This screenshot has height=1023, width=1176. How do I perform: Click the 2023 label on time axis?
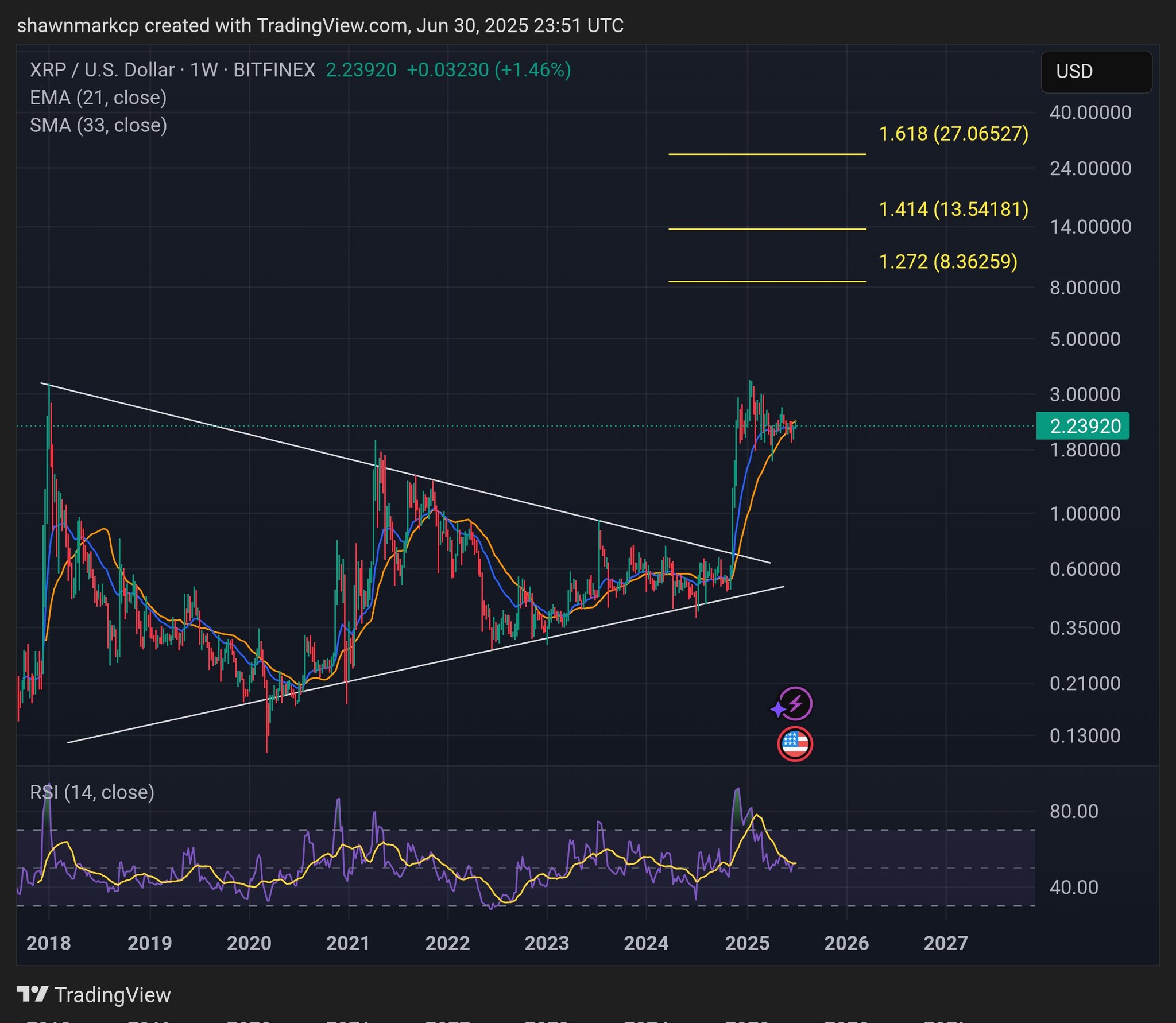point(547,943)
